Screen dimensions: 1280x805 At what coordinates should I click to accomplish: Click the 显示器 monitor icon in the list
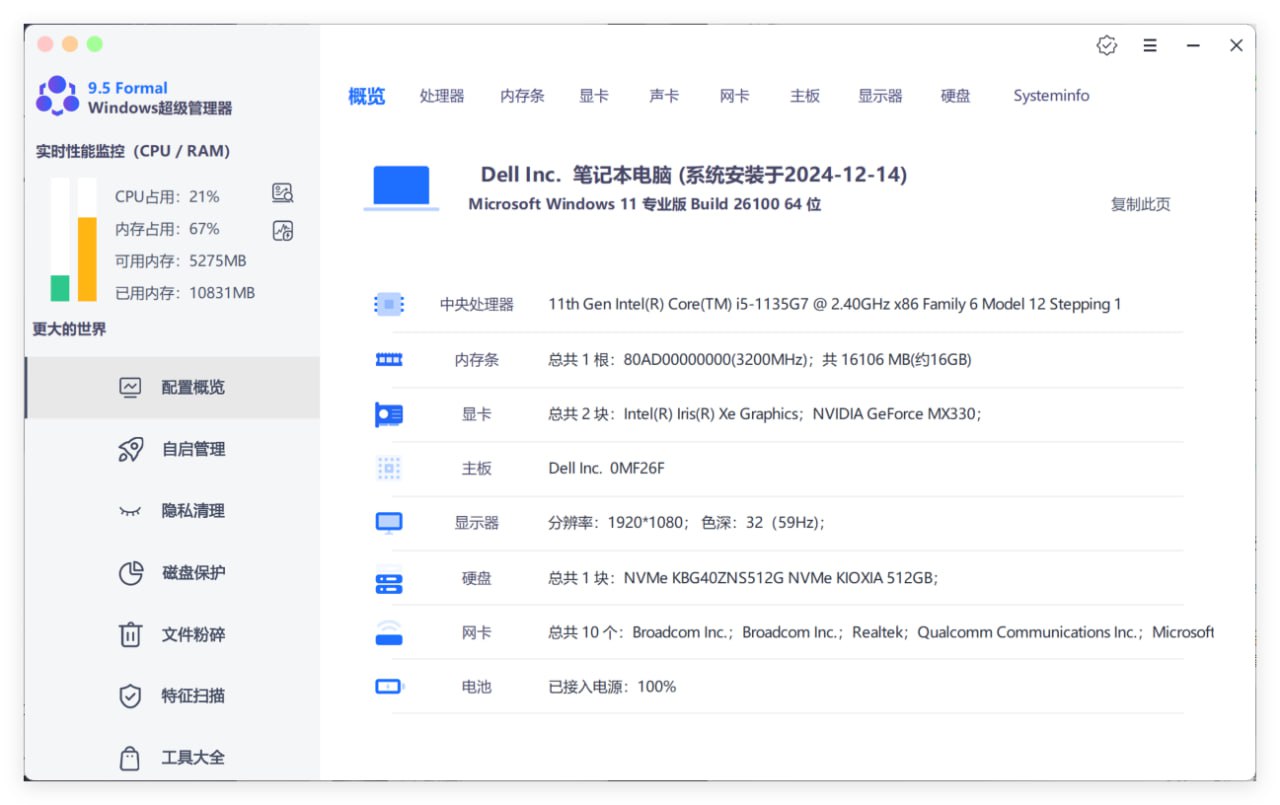(389, 523)
